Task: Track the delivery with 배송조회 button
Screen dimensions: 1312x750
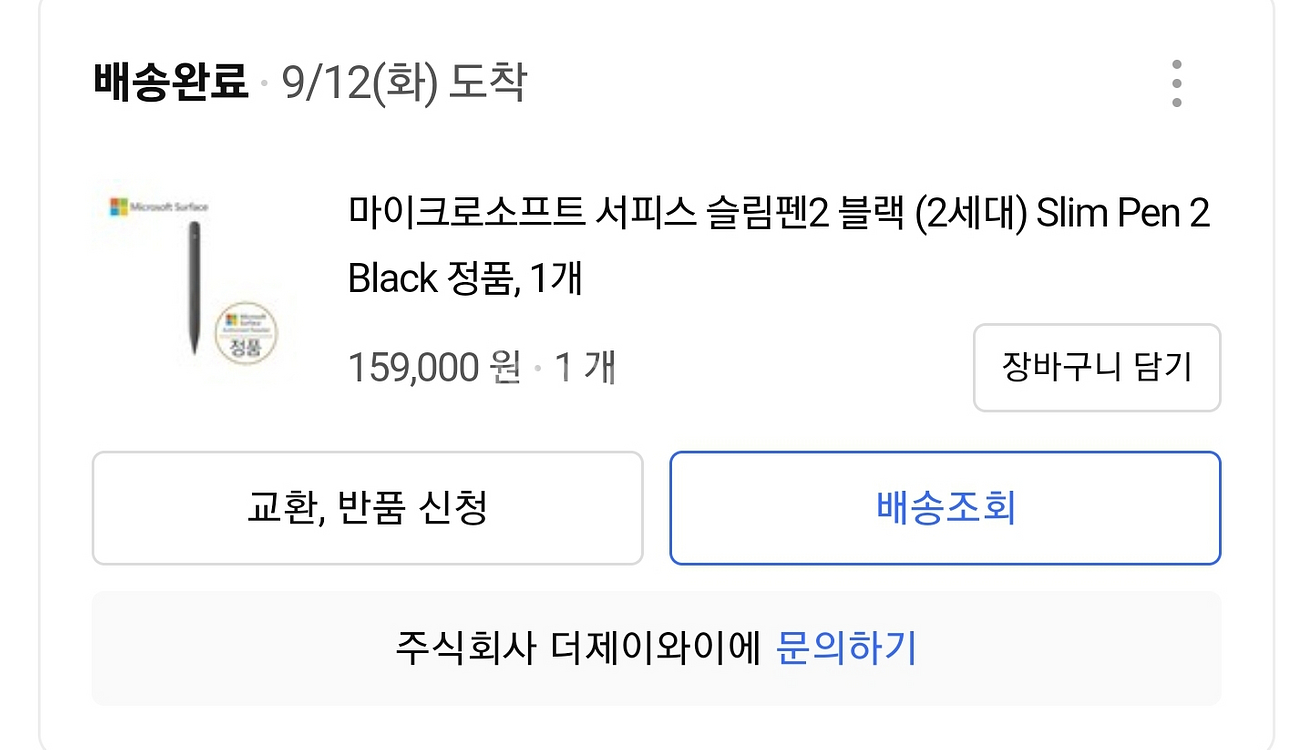Action: (945, 508)
